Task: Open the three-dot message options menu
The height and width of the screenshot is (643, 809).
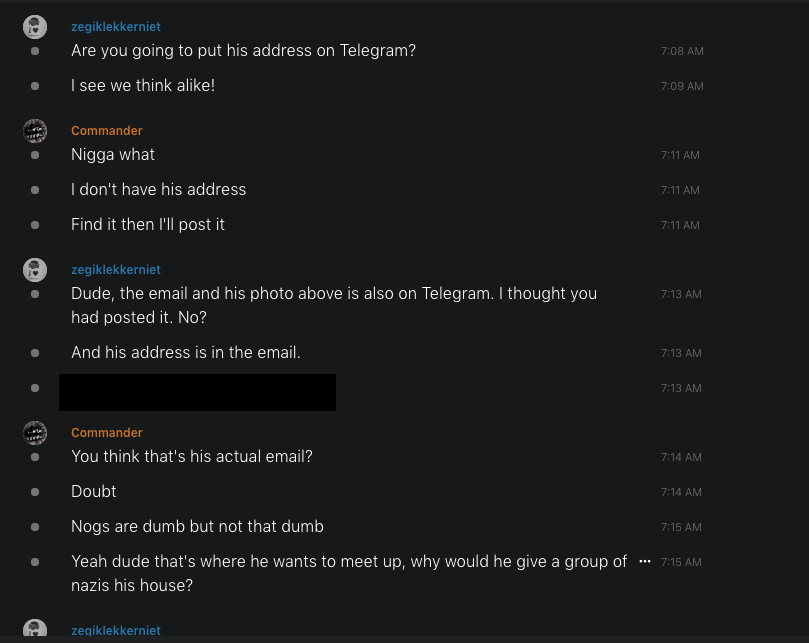Action: click(645, 562)
